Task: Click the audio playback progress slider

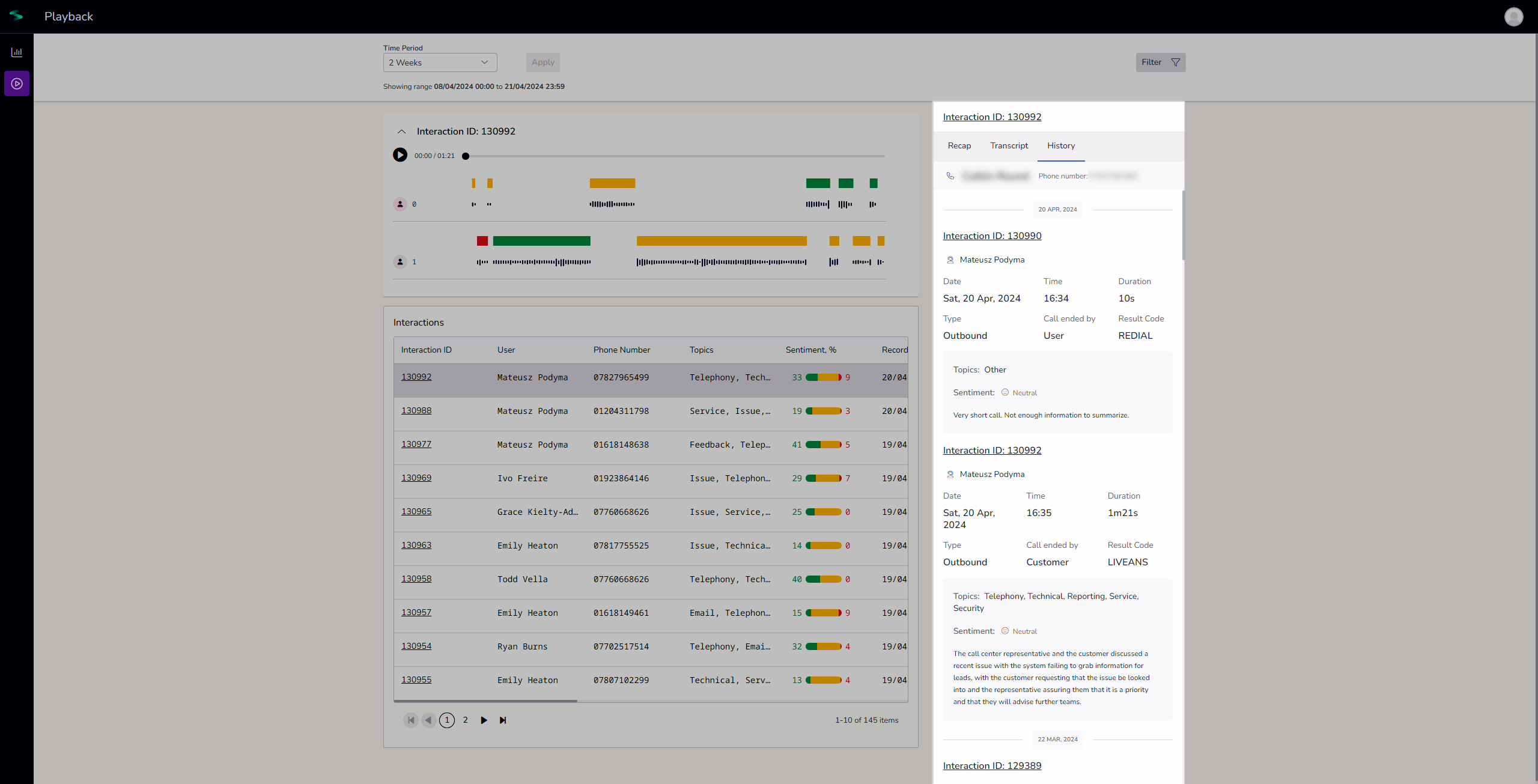Action: pos(674,156)
